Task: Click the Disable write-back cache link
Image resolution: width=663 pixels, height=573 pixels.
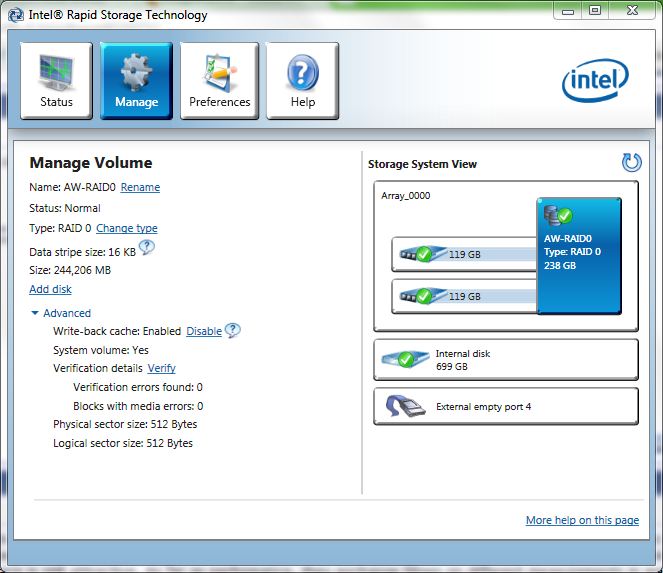Action: (x=204, y=331)
